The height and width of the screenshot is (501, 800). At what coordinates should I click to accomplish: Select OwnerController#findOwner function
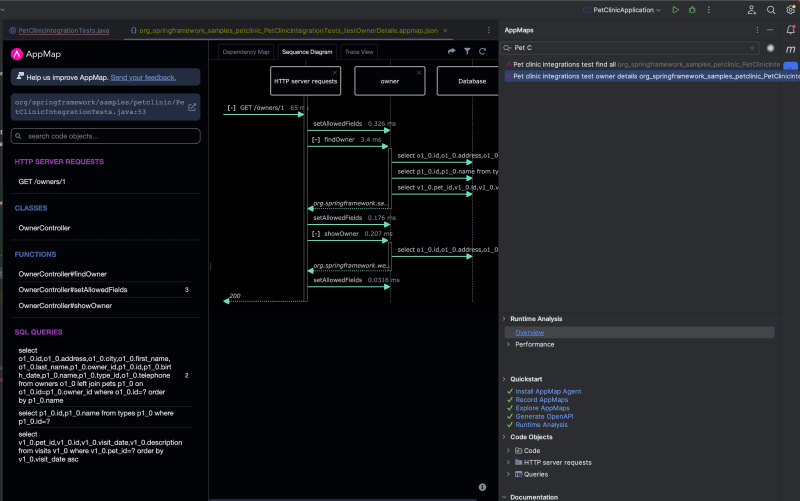[63, 274]
